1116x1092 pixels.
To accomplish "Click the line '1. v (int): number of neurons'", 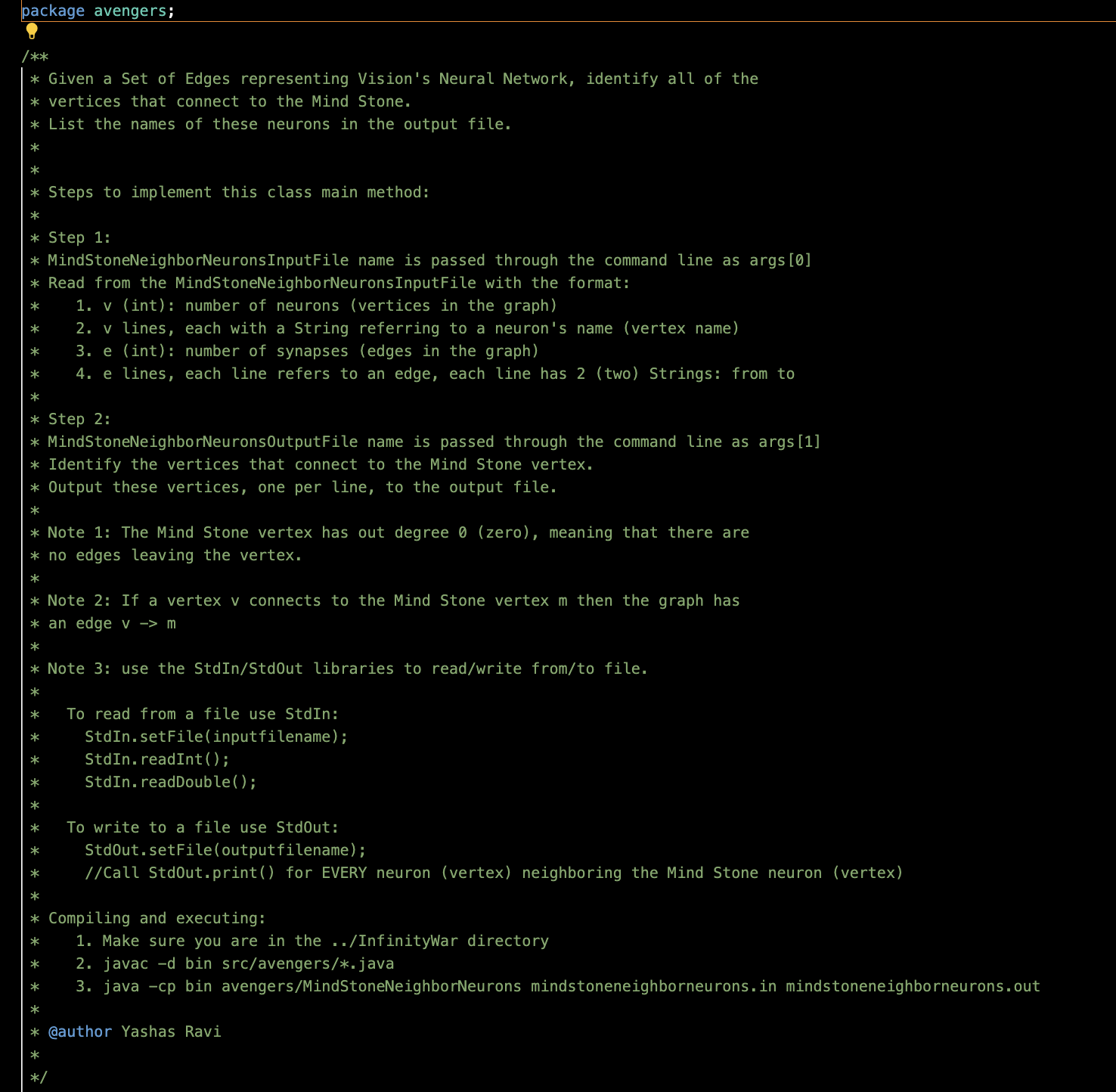I will 316,306.
